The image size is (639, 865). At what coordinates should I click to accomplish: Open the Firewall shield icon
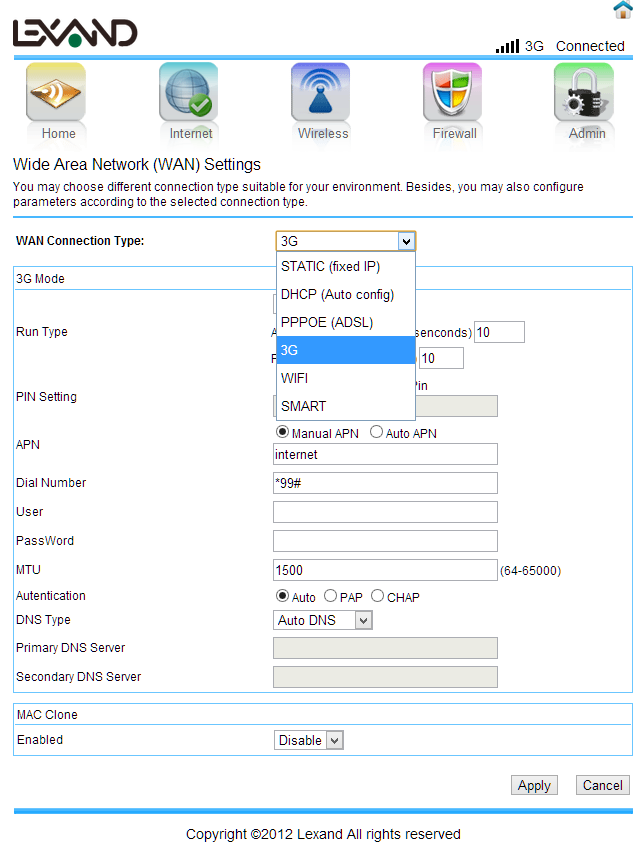(x=452, y=92)
